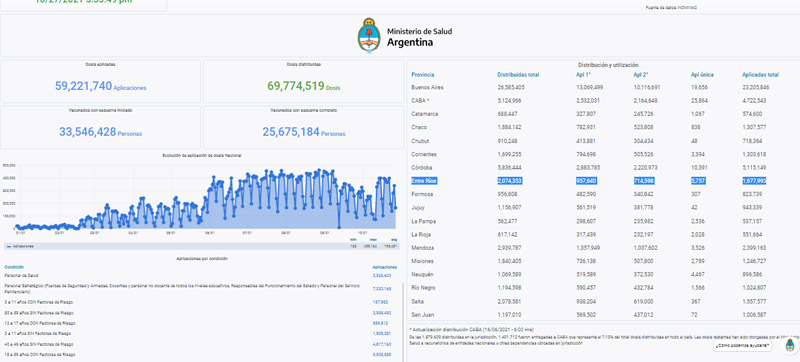800x362 pixels.
Task: Sort by Aplicadas total column header
Action: click(x=760, y=75)
